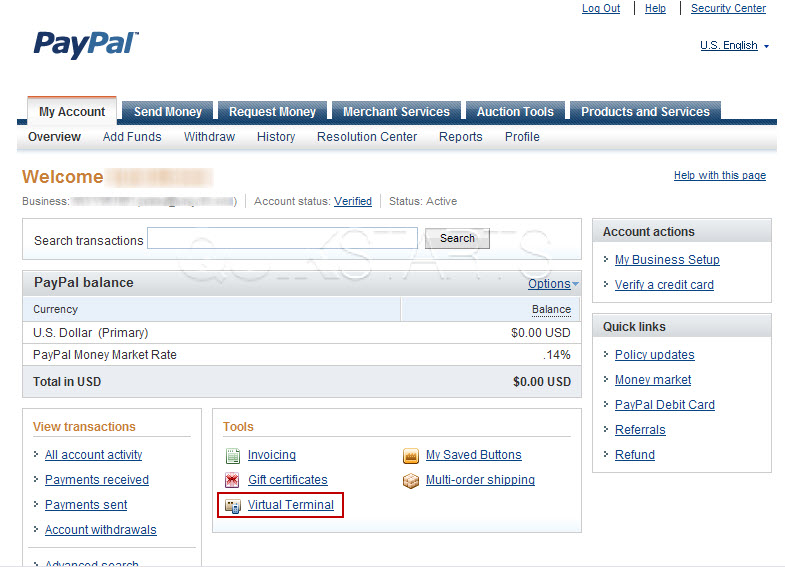The height and width of the screenshot is (567, 785).
Task: Focus the Search transactions input field
Action: point(282,238)
